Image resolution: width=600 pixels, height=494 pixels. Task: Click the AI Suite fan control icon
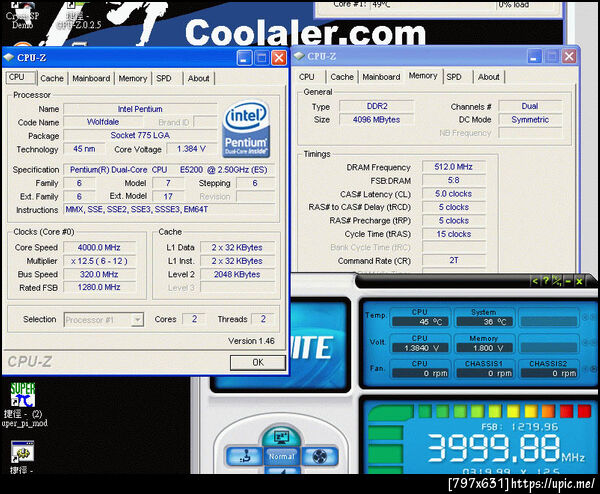pyautogui.click(x=320, y=457)
